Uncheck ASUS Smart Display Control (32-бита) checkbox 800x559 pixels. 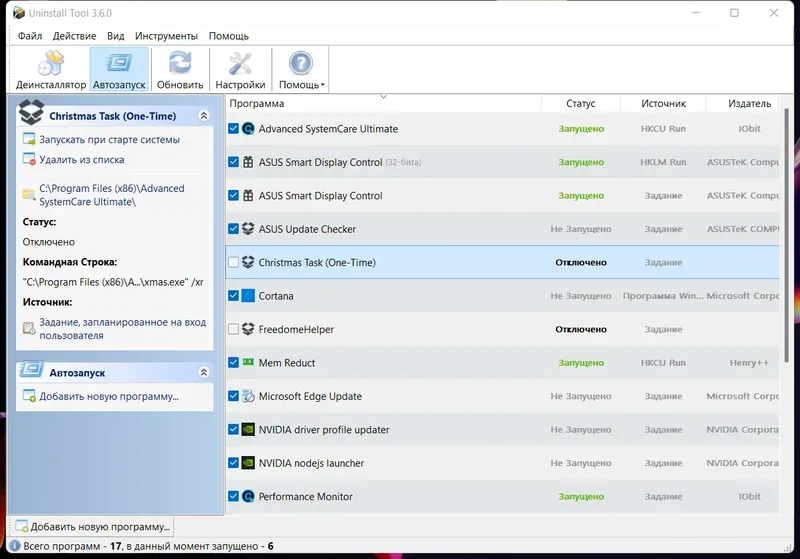[x=233, y=162]
